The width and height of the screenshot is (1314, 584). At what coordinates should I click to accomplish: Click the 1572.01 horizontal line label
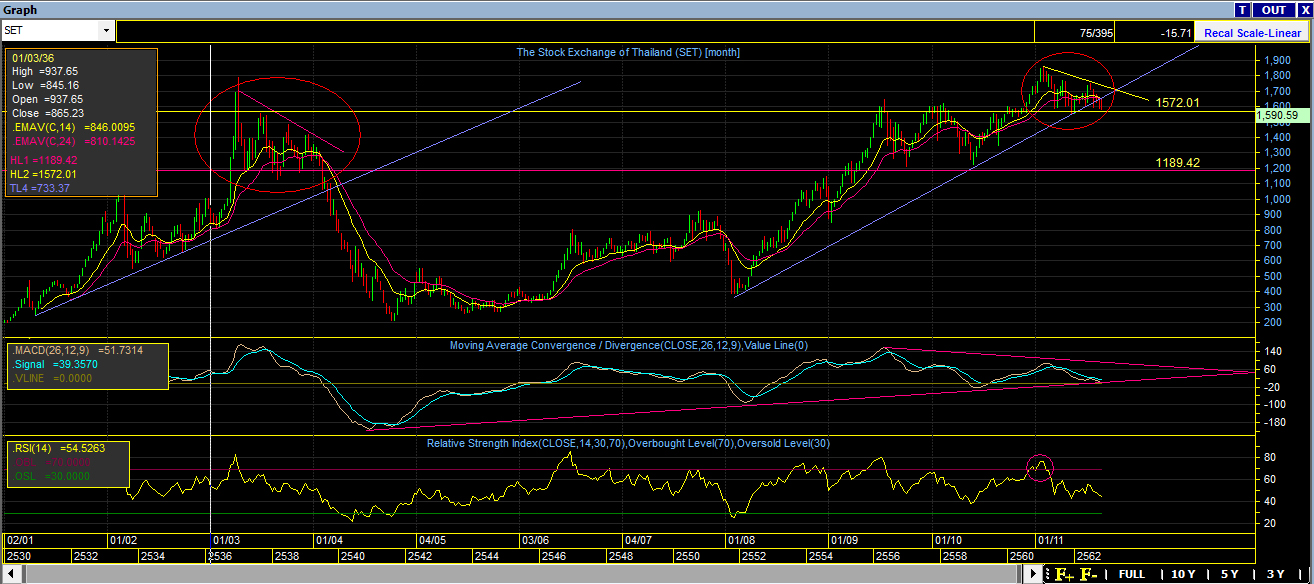tap(1177, 103)
